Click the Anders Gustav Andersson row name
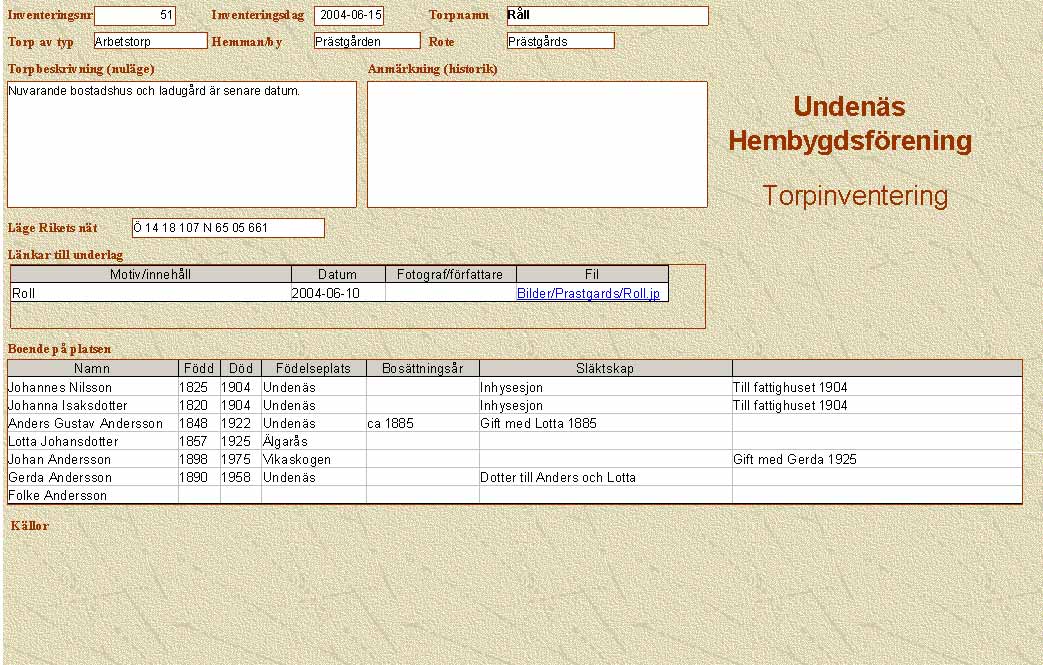The height and width of the screenshot is (665, 1043). click(92, 423)
